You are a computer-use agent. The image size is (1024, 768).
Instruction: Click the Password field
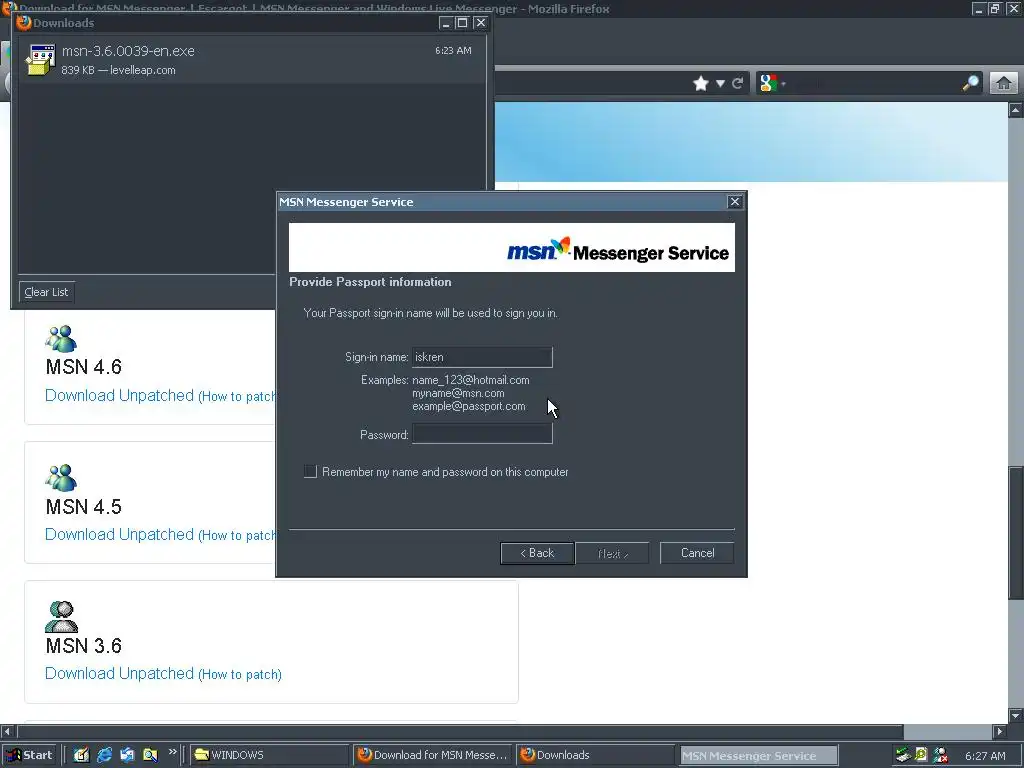[x=482, y=434]
